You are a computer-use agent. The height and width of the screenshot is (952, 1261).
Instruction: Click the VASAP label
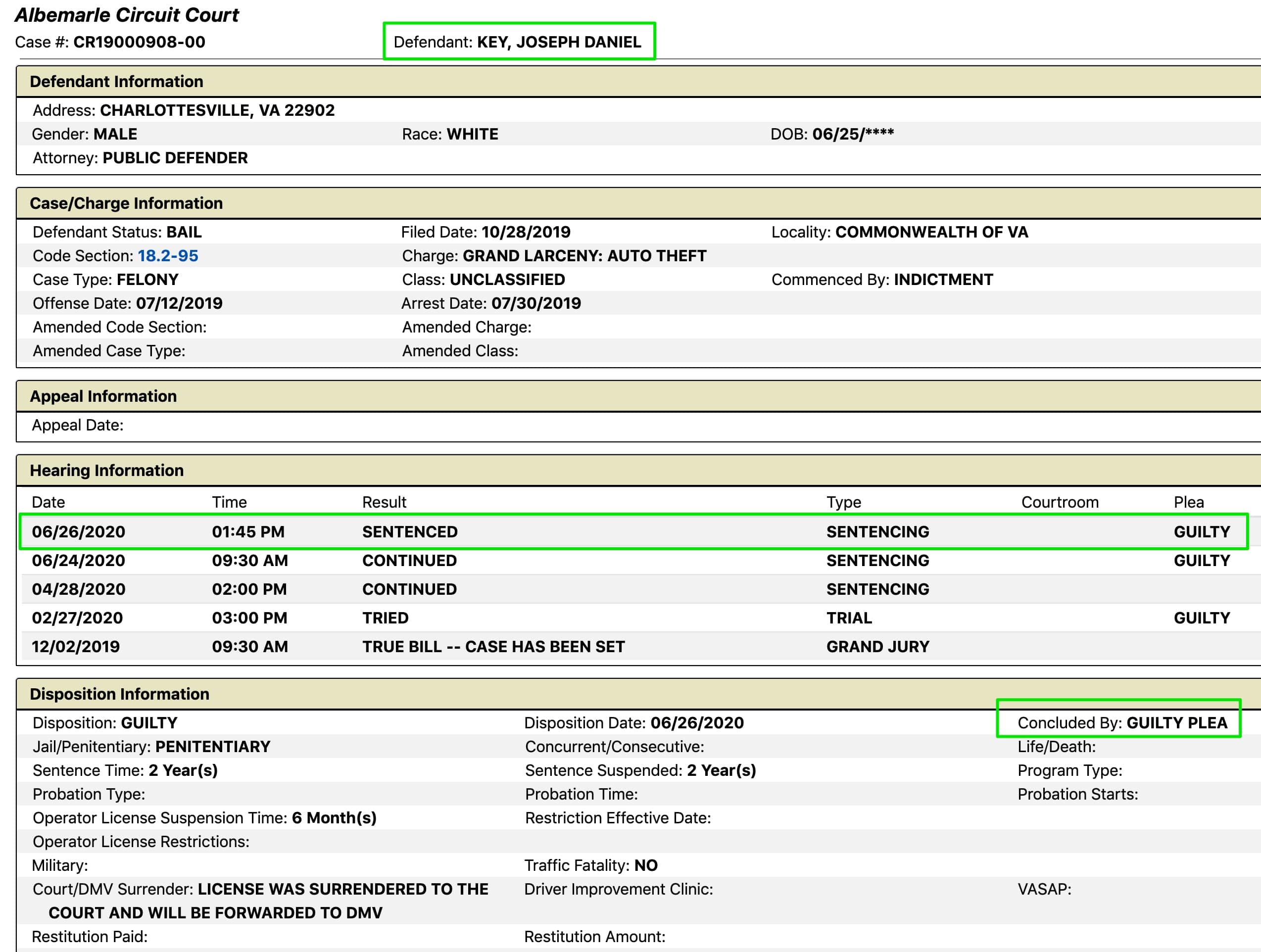pos(1044,889)
